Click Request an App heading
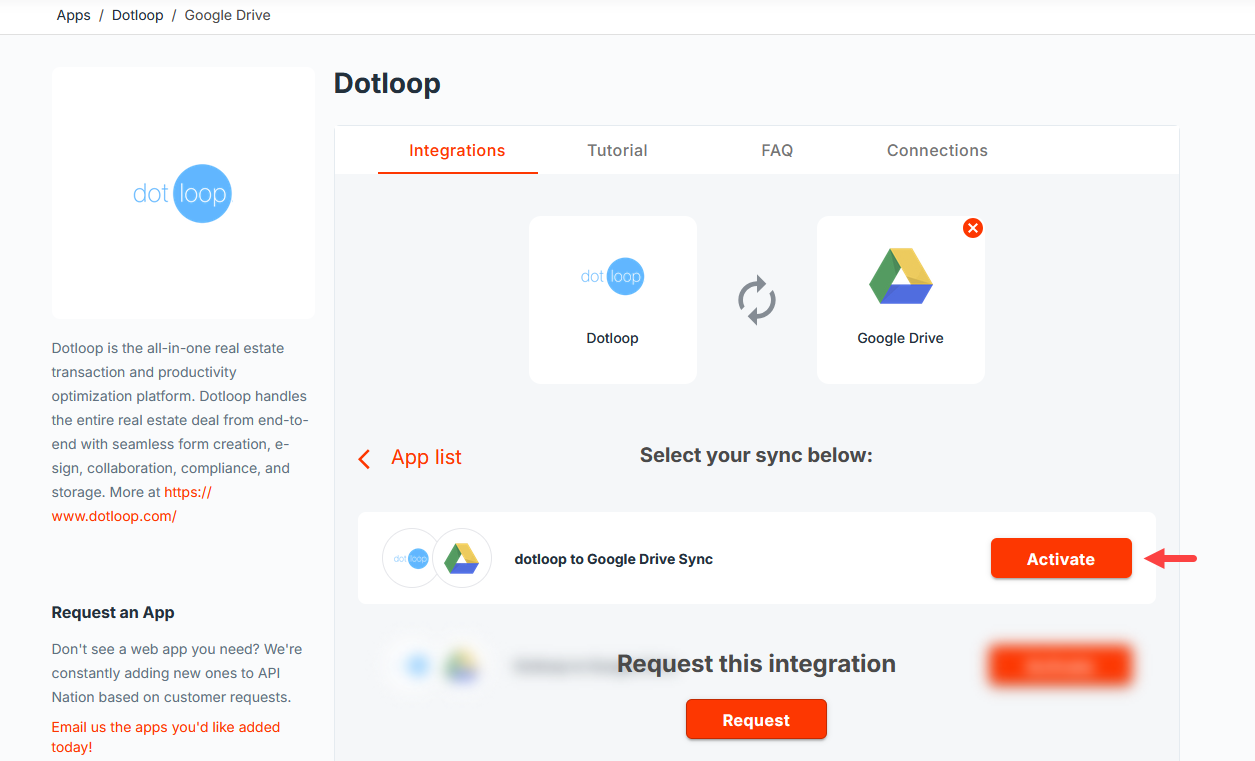 coord(113,612)
